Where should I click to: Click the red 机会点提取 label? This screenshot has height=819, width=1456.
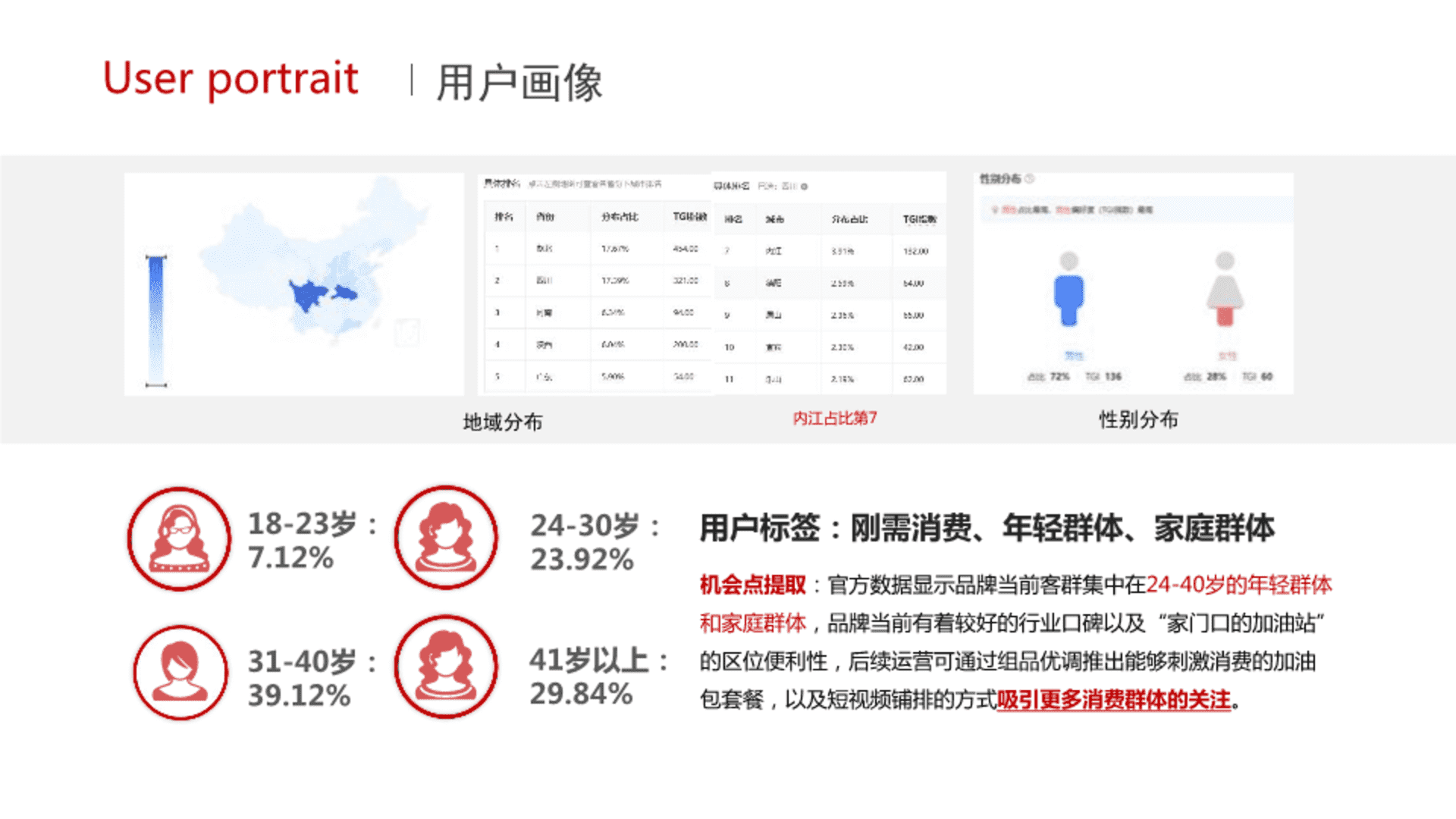[x=752, y=585]
